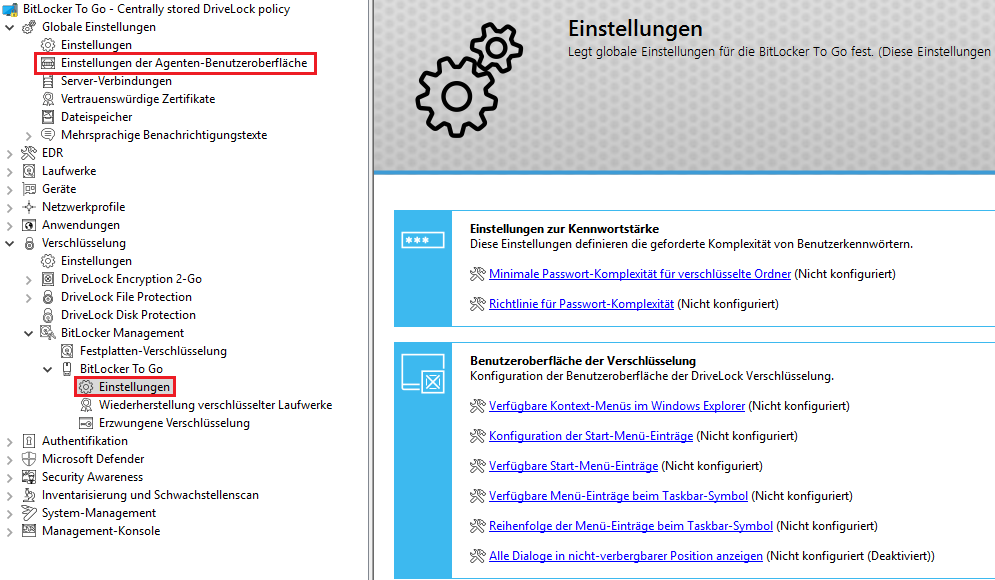Expand the Authentifikation tree node
995x580 pixels.
(x=10, y=442)
